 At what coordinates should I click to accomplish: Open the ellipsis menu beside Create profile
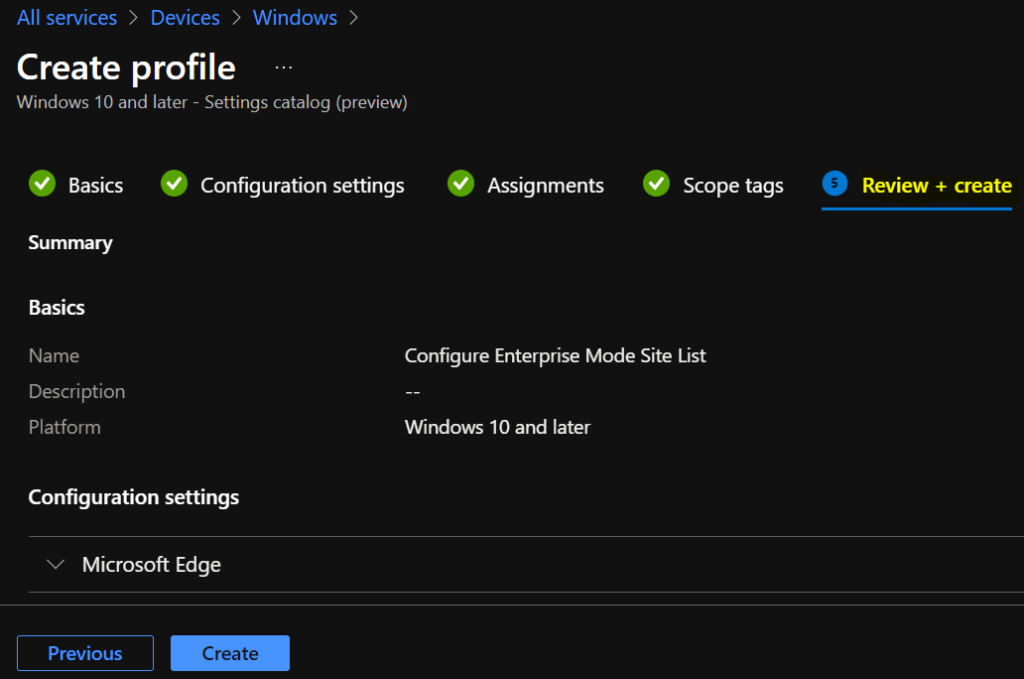coord(283,67)
